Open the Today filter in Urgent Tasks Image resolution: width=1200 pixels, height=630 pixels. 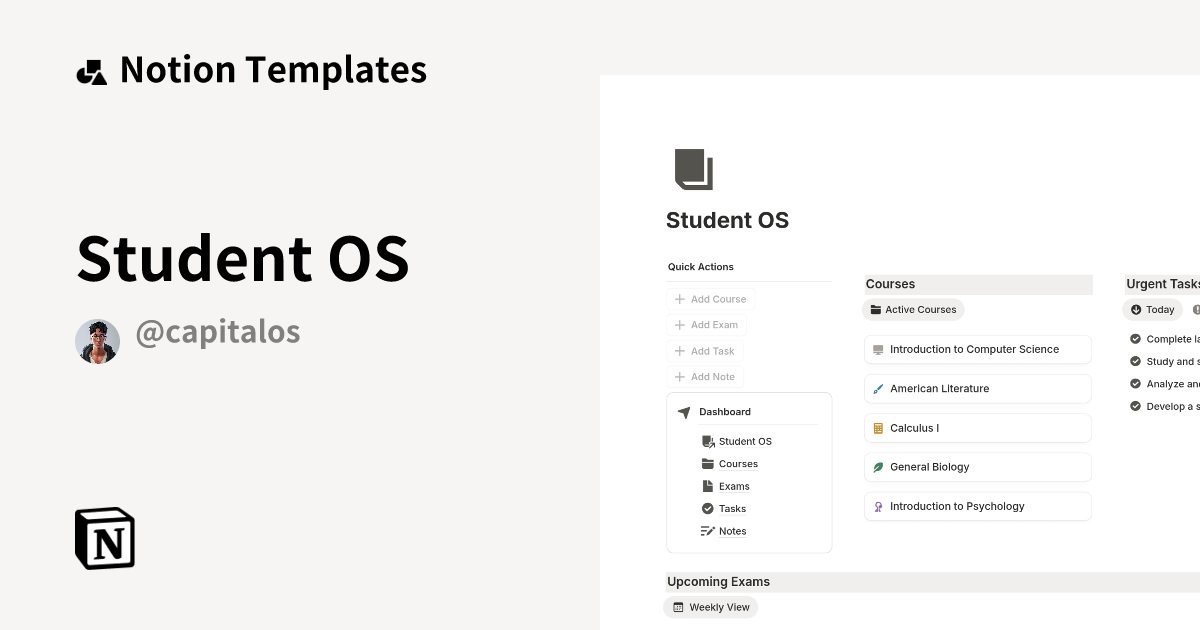(x=1152, y=309)
